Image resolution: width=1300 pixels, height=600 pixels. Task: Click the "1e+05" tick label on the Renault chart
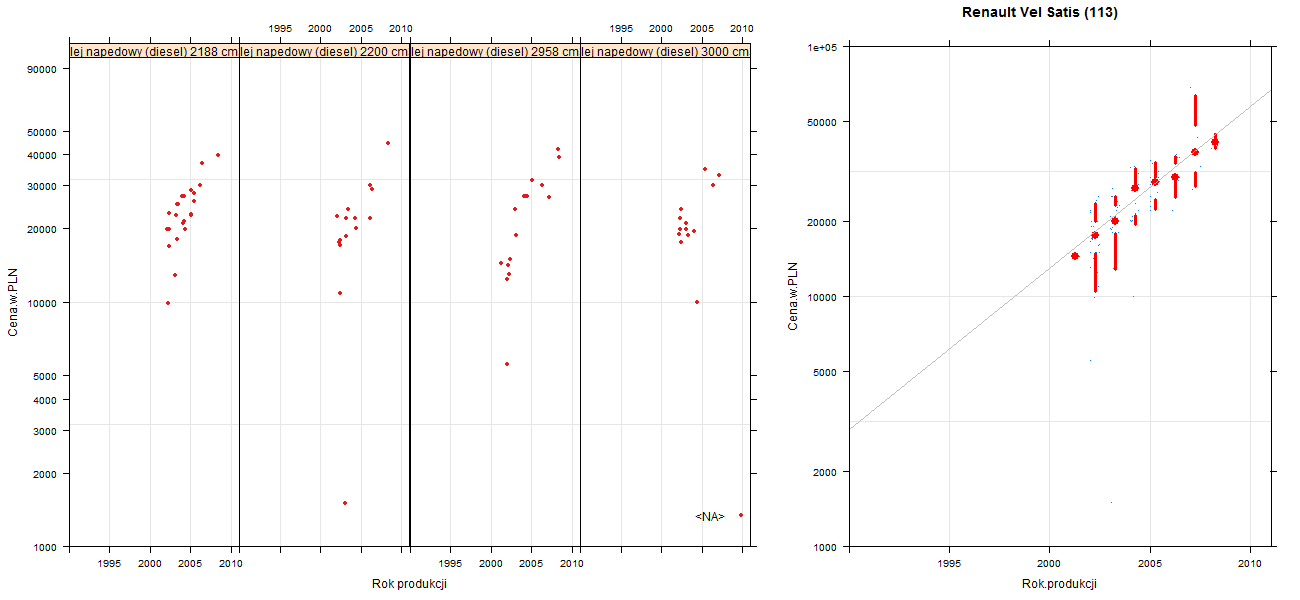(x=824, y=47)
